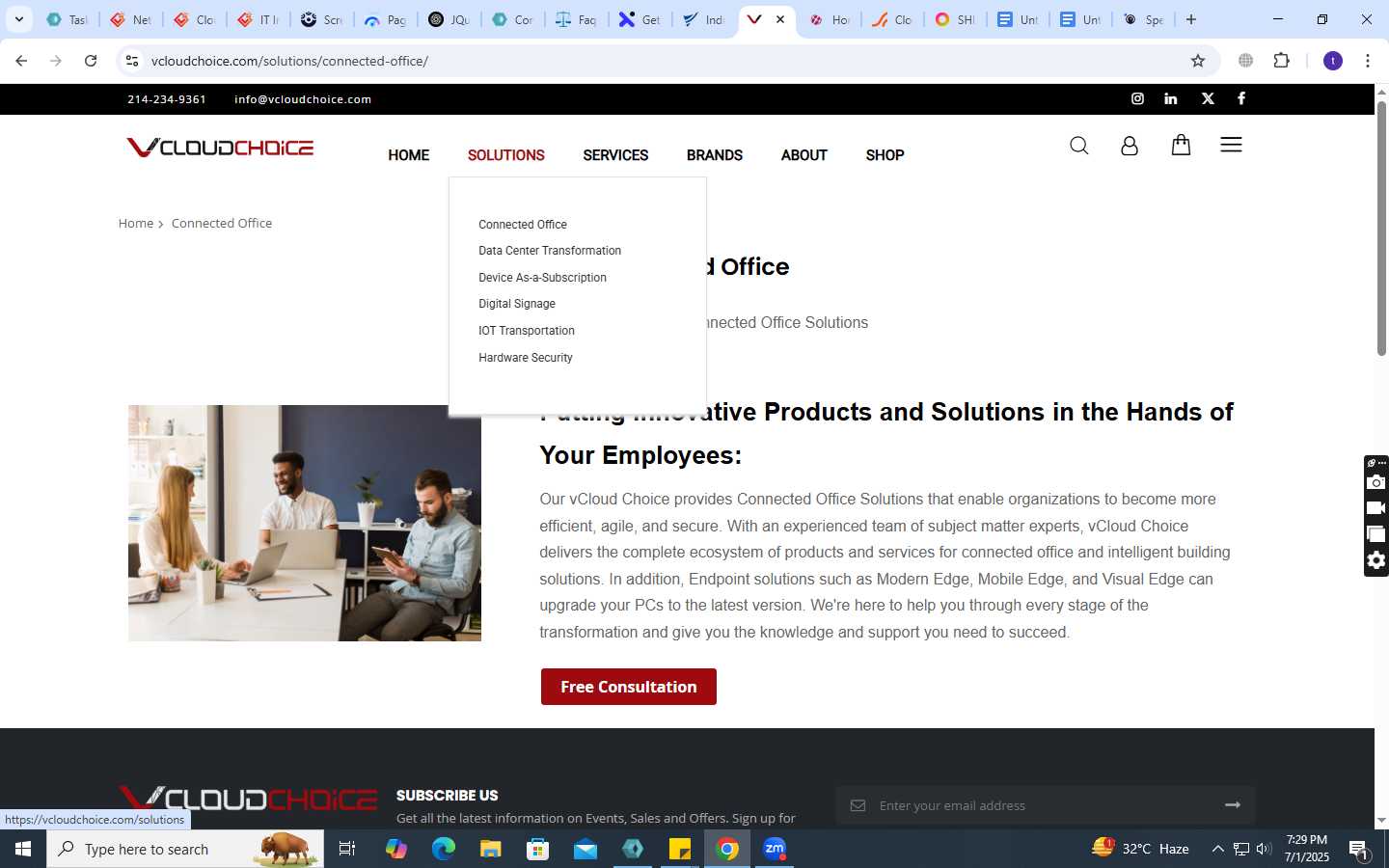Open the Instagram icon in top bar
1389x868 pixels.
[x=1137, y=98]
